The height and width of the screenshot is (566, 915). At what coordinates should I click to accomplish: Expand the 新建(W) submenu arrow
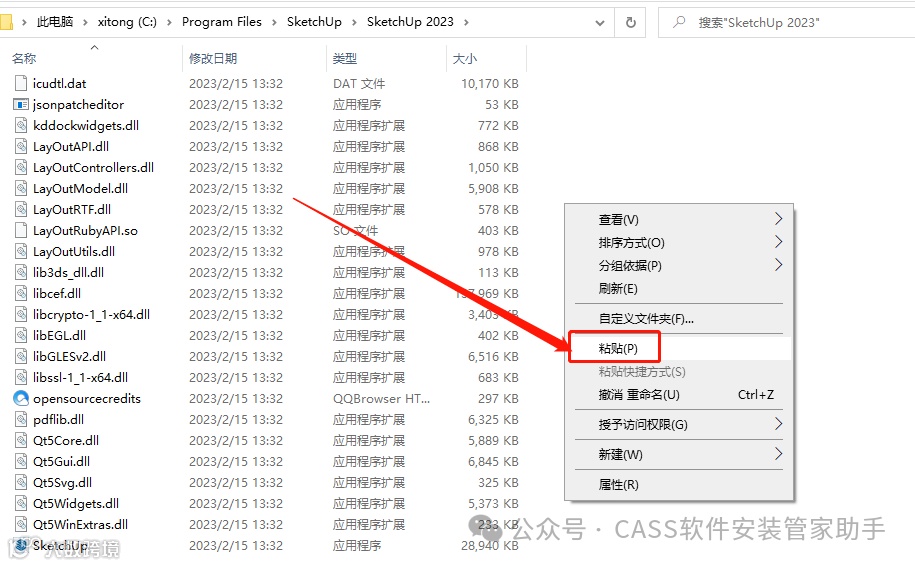[778, 453]
